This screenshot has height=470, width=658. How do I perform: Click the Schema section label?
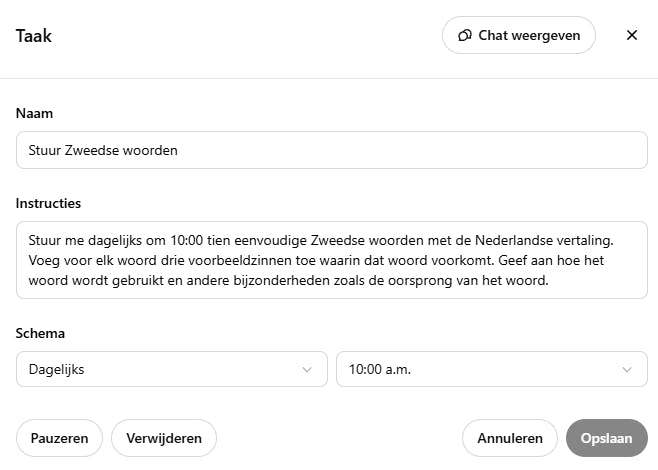tap(40, 333)
